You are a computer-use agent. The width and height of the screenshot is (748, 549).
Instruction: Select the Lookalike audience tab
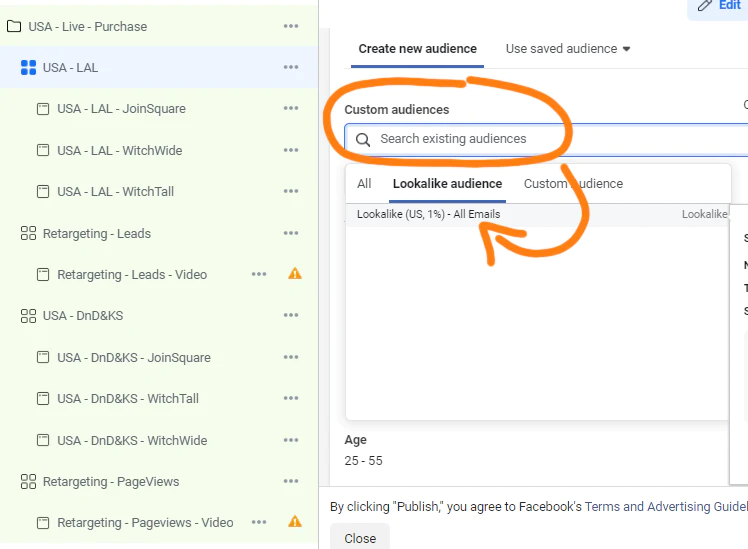(x=447, y=184)
